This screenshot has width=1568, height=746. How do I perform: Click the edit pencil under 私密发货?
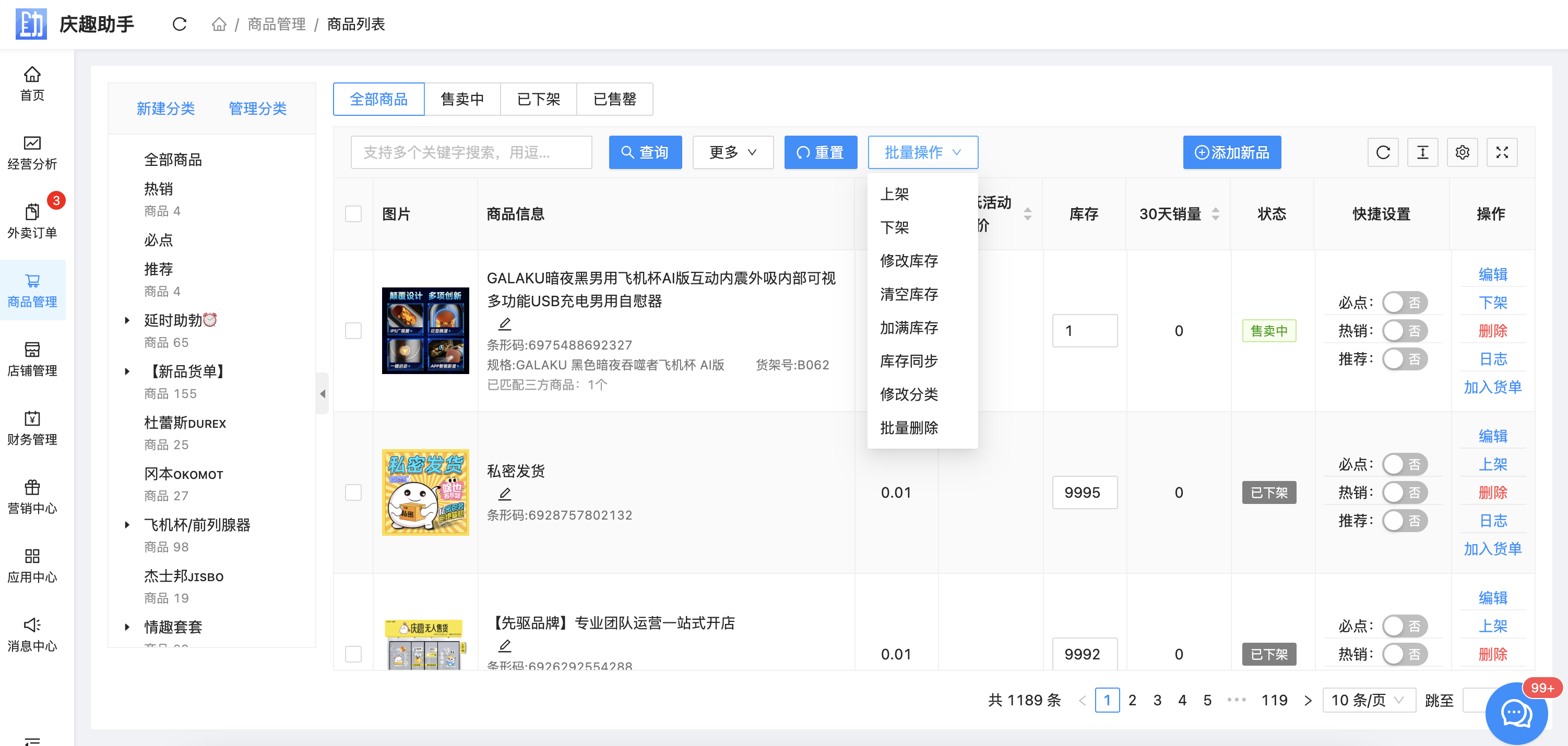point(505,494)
